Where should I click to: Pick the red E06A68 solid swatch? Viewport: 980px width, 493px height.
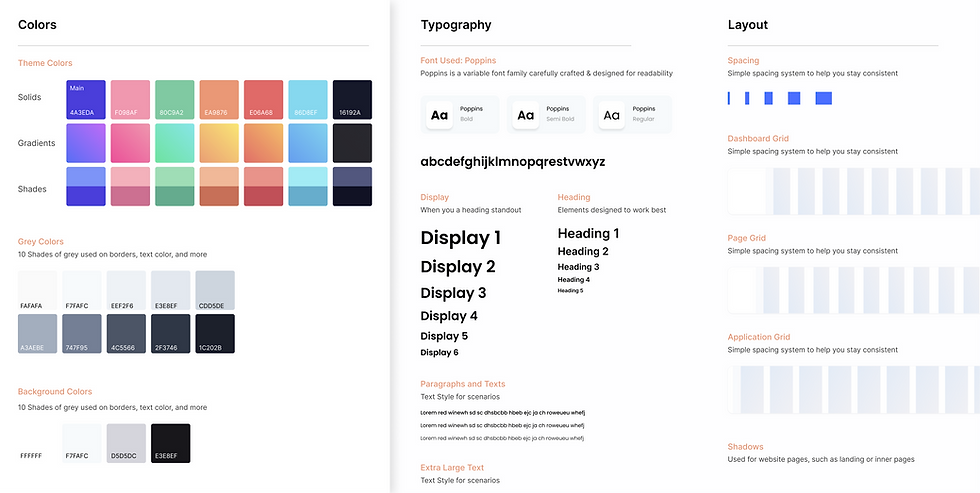click(x=263, y=99)
